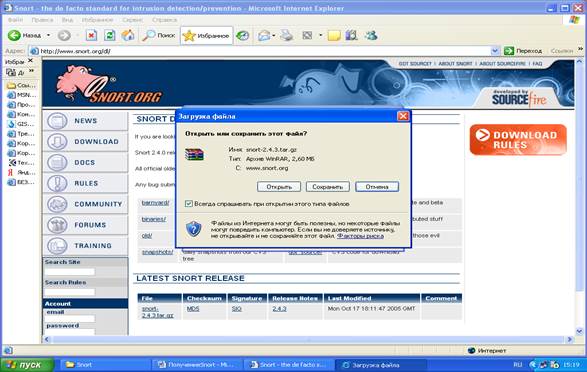Click the SIG signature link
Image resolution: width=587 pixels, height=372 pixels.
click(x=237, y=309)
